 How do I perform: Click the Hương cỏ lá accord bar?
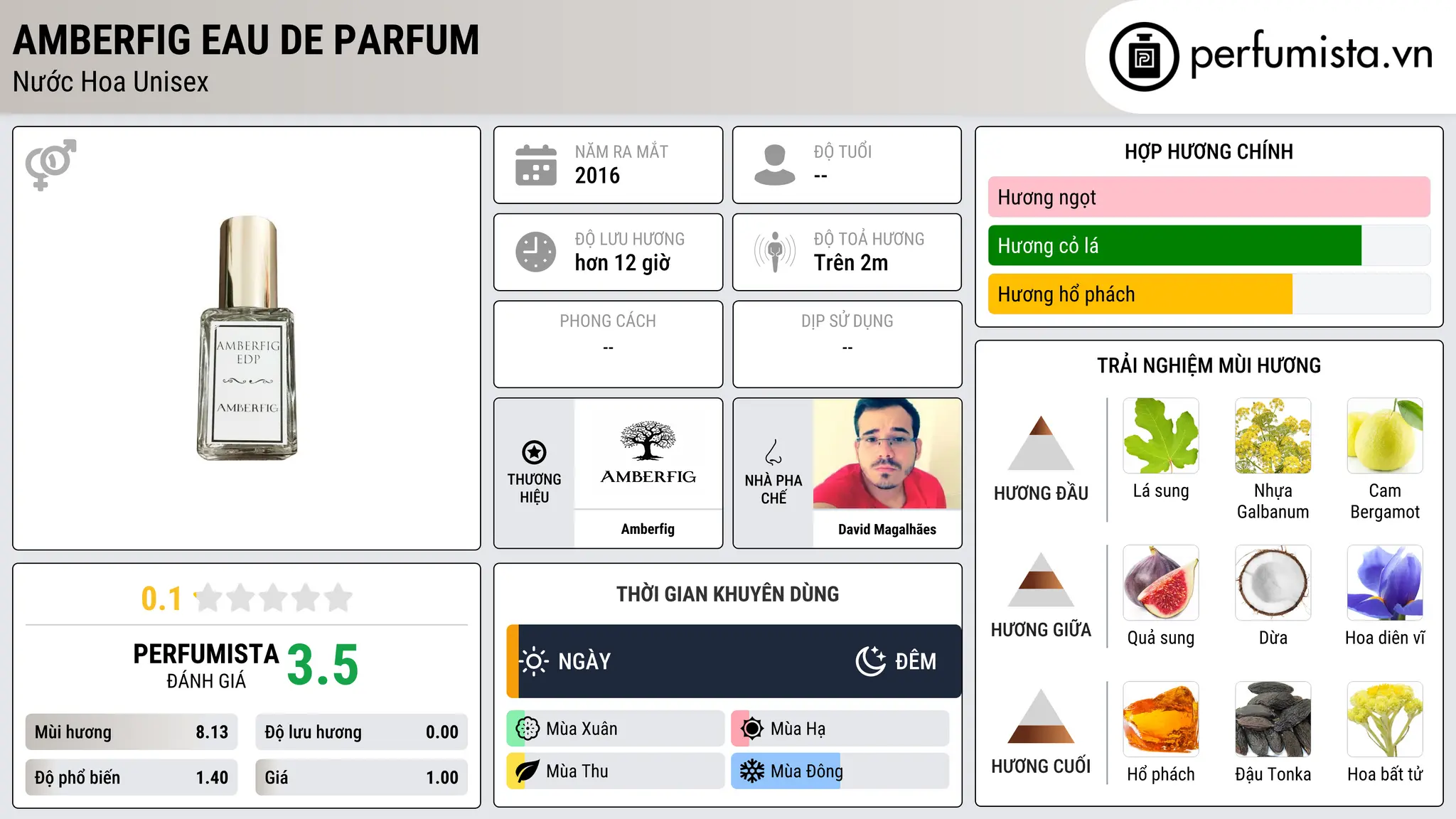(1209, 245)
